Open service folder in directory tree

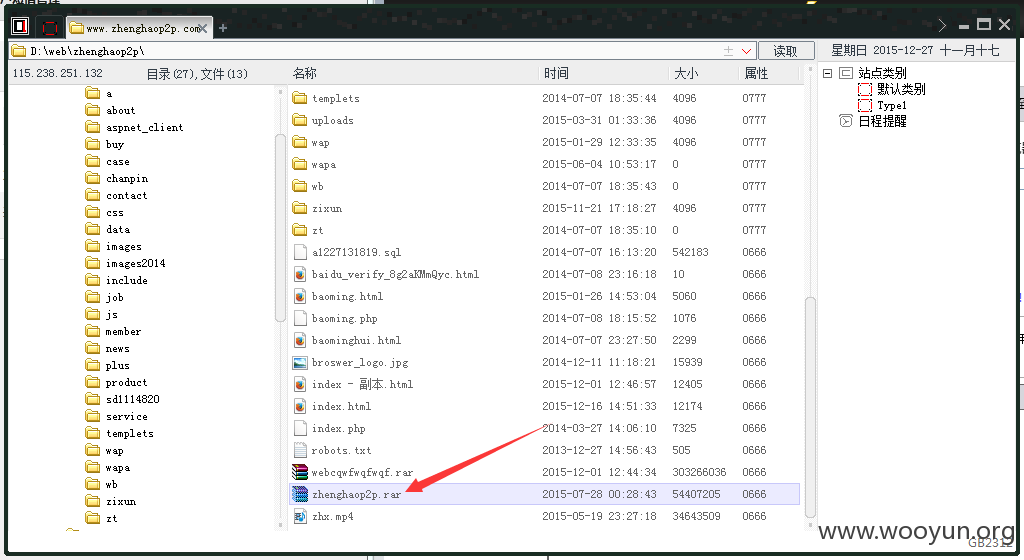point(127,416)
